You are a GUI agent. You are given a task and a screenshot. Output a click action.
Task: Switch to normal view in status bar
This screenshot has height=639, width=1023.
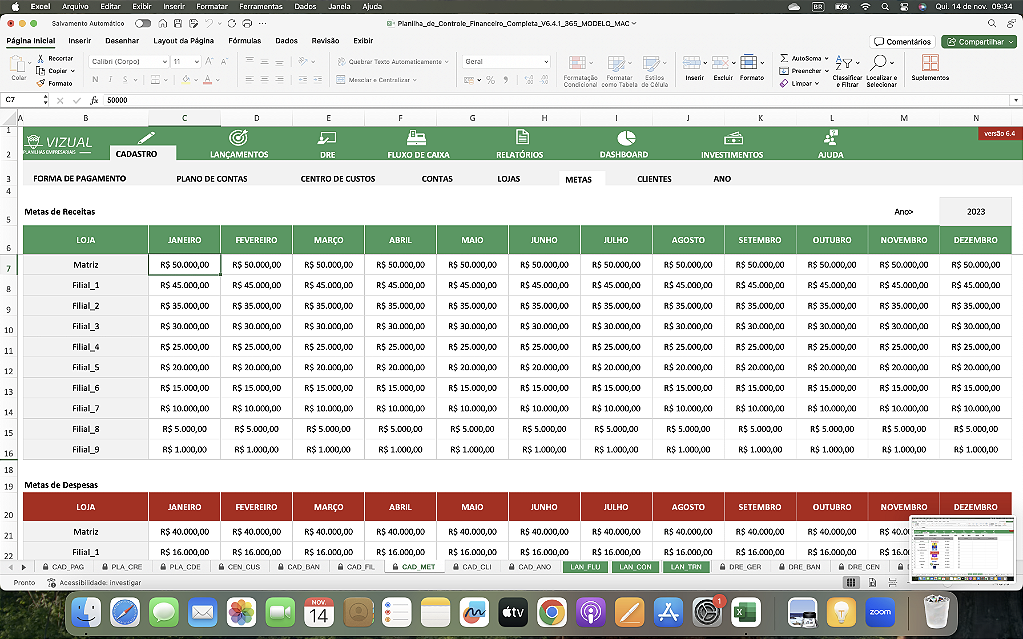850,582
